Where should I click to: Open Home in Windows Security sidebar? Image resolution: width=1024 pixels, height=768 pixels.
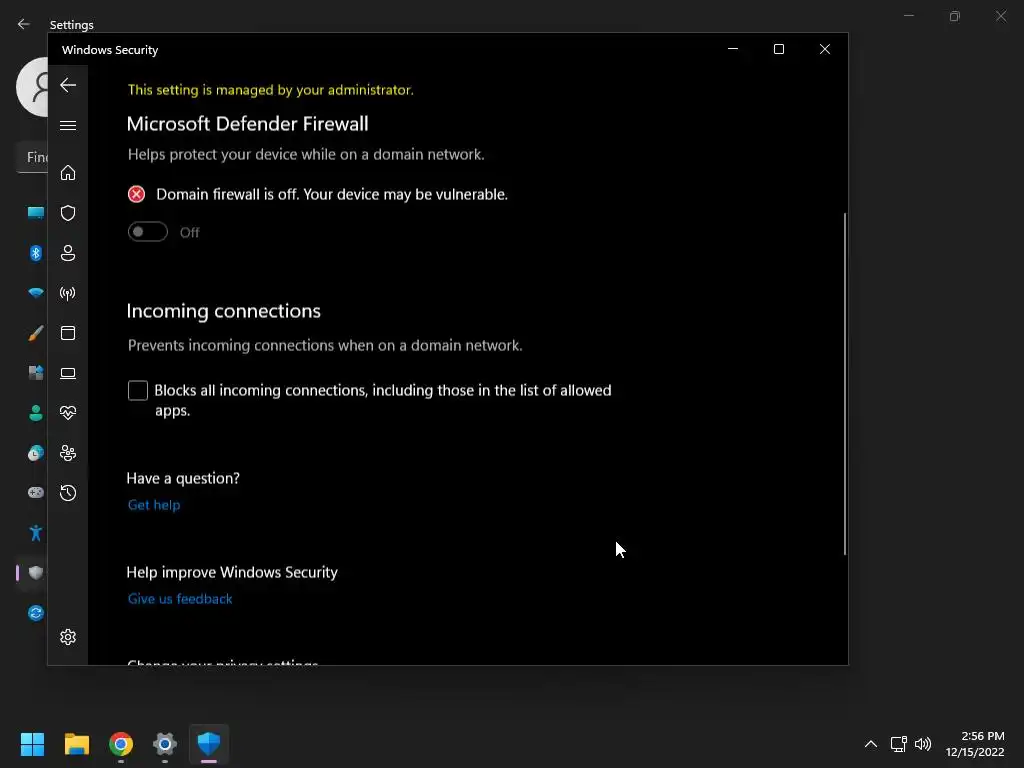(x=68, y=173)
